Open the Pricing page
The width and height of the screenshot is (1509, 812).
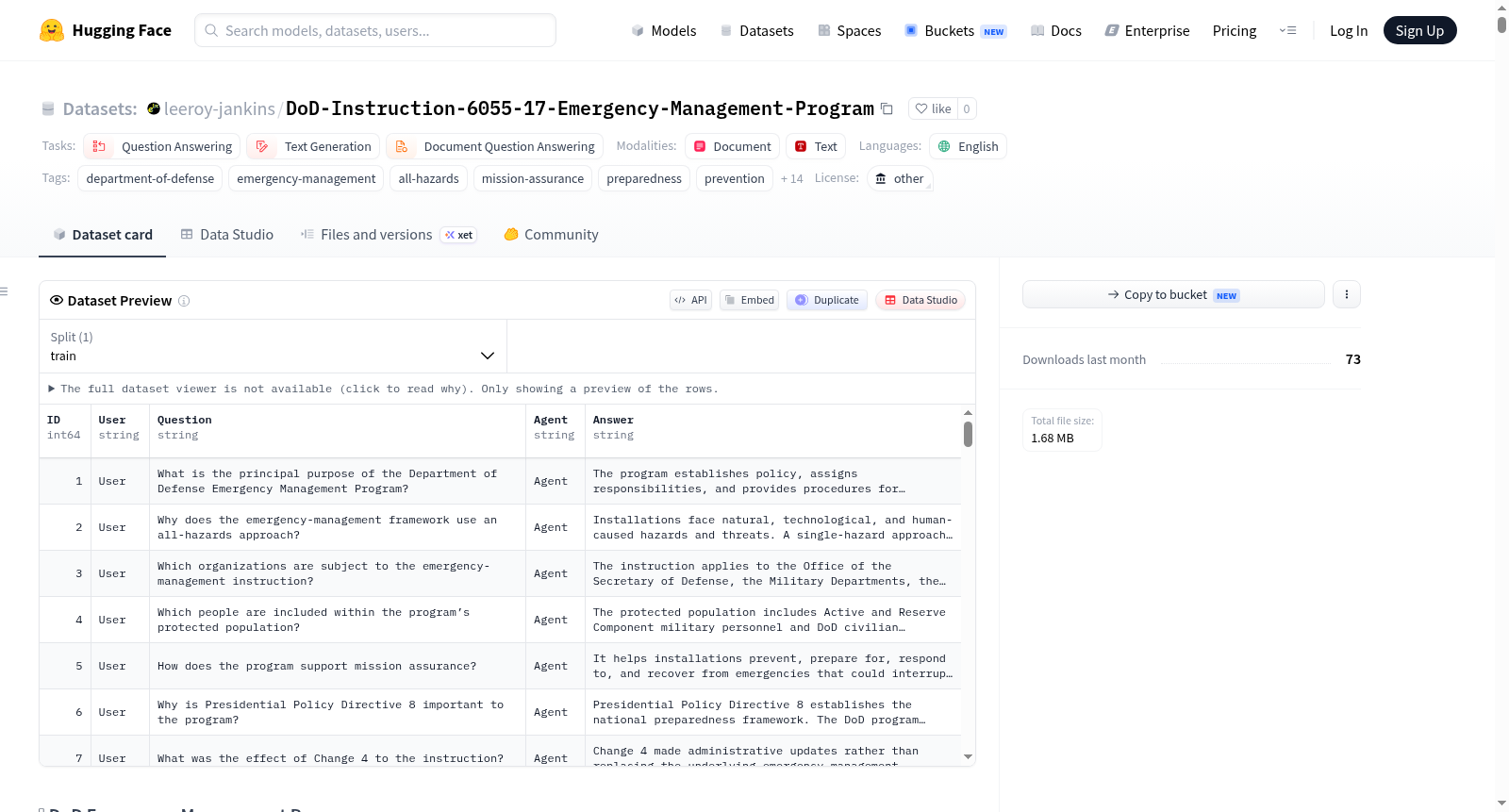click(x=1235, y=31)
